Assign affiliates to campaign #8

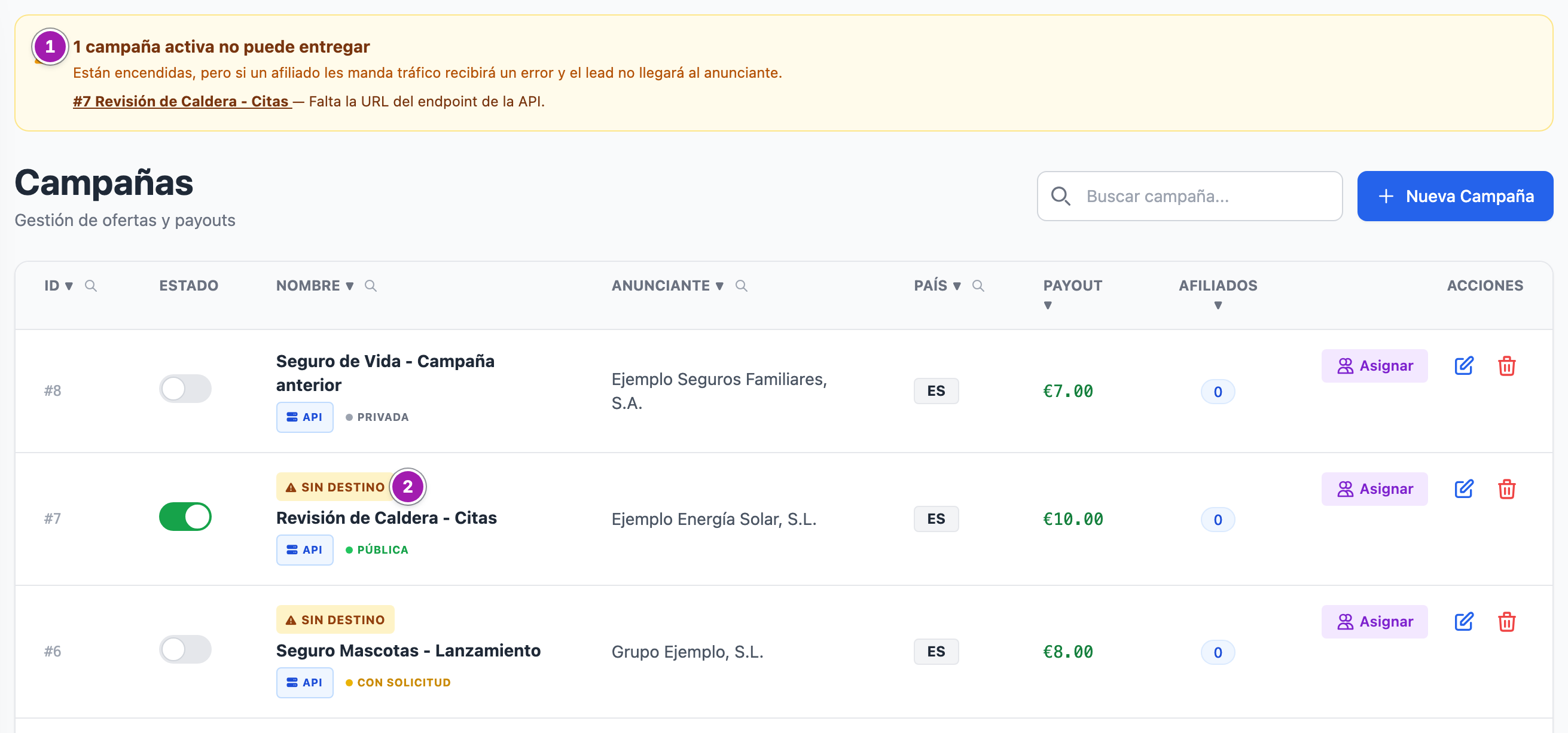click(x=1374, y=366)
